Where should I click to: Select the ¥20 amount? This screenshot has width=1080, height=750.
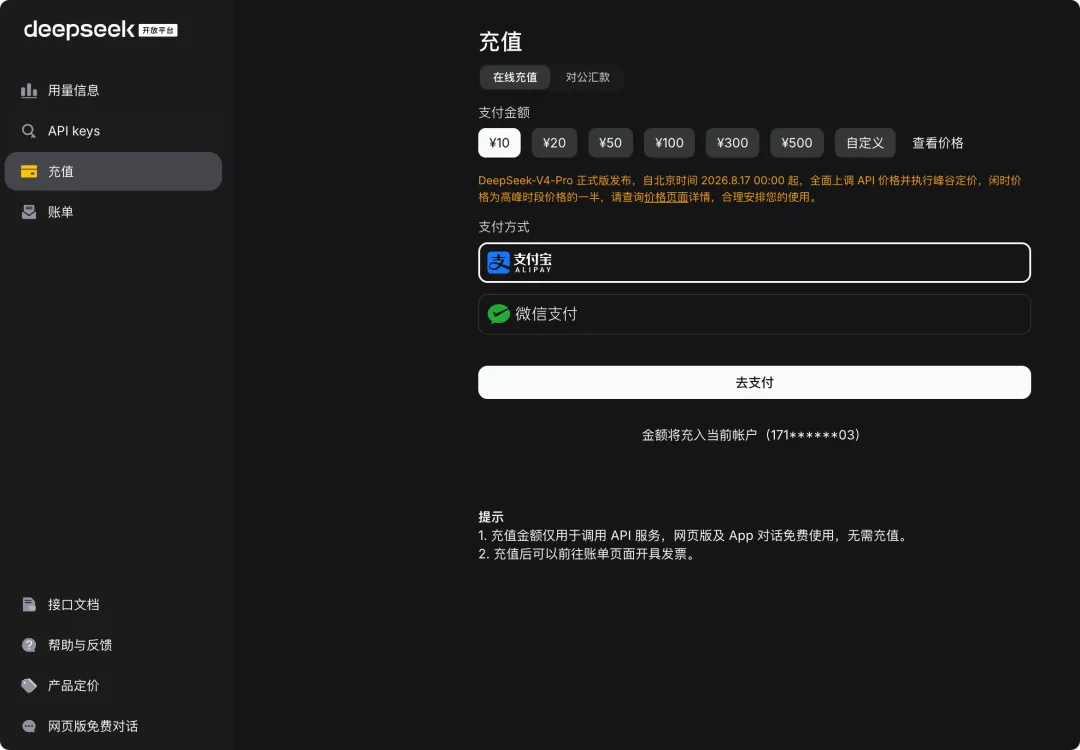[x=554, y=143]
